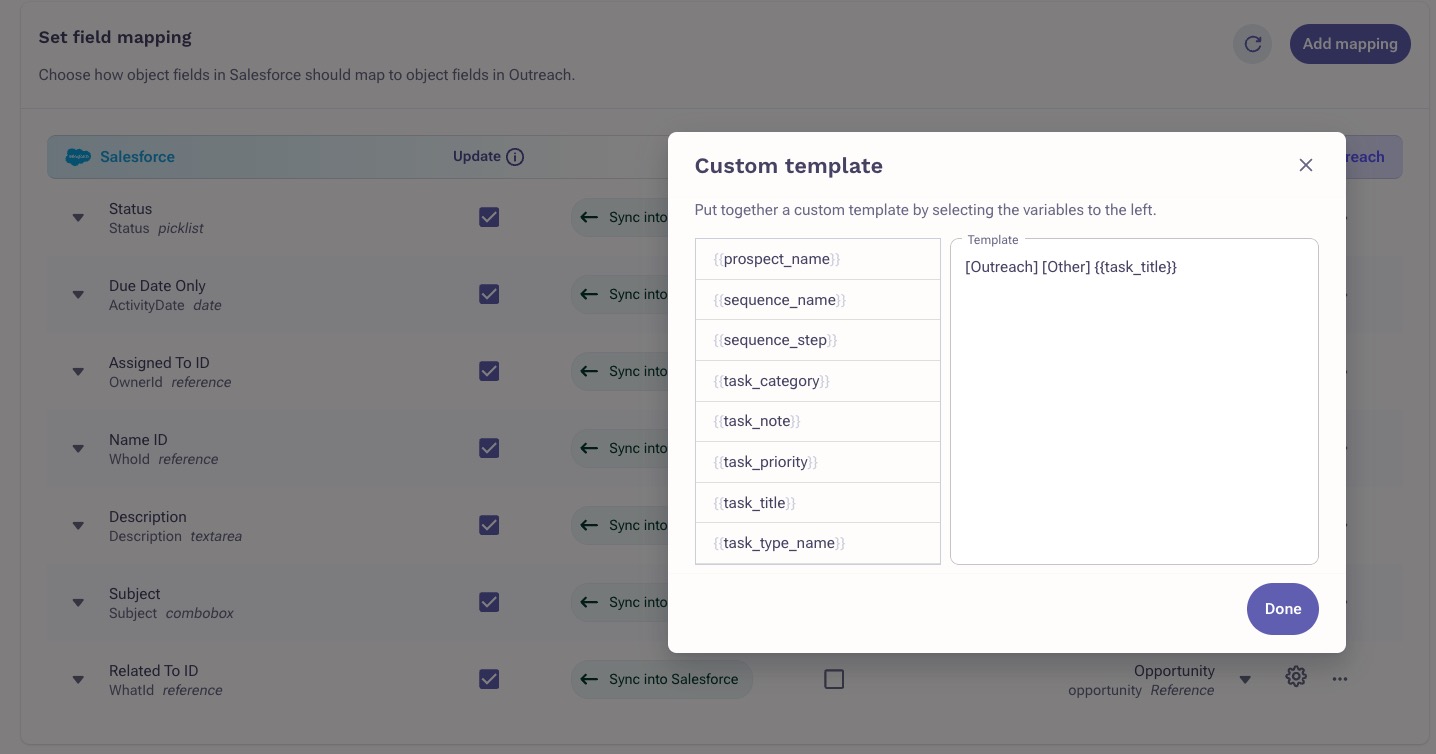Open gear settings for Related To ID row
This screenshot has width=1436, height=754.
1296,678
